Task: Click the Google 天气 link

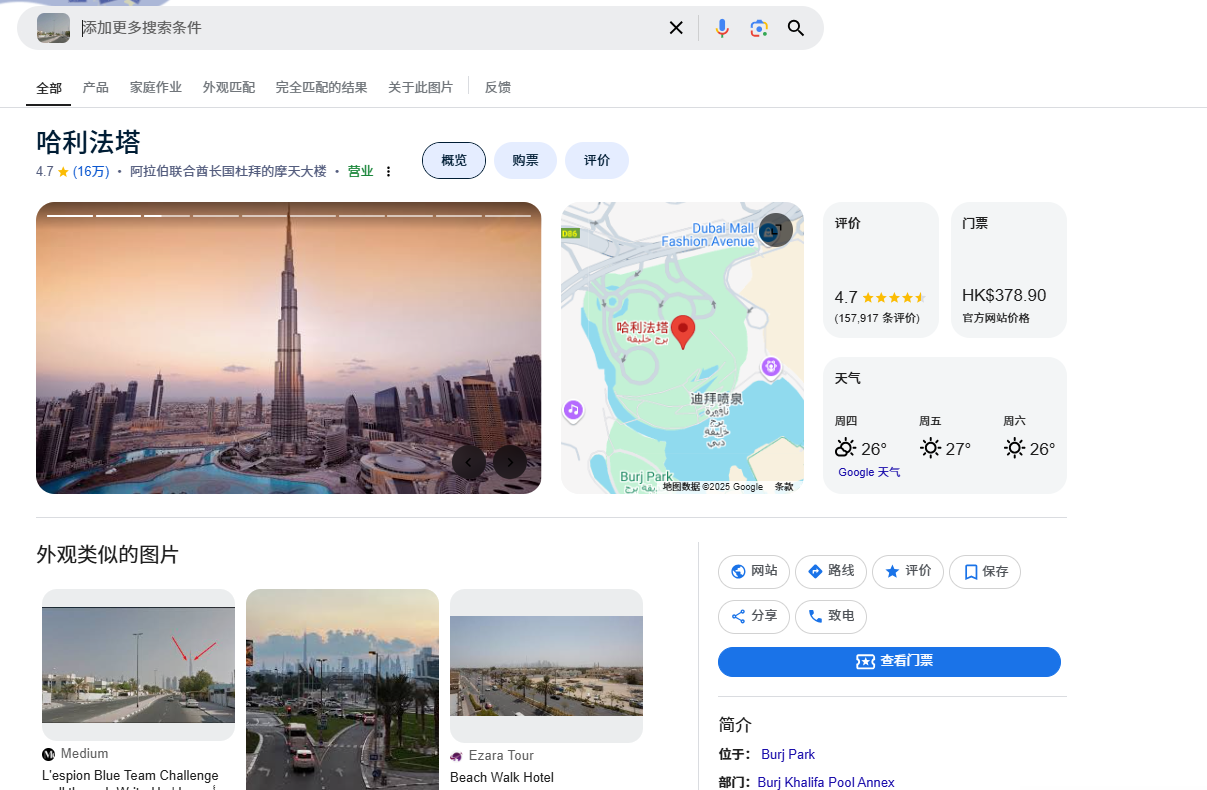Action: pos(869,472)
